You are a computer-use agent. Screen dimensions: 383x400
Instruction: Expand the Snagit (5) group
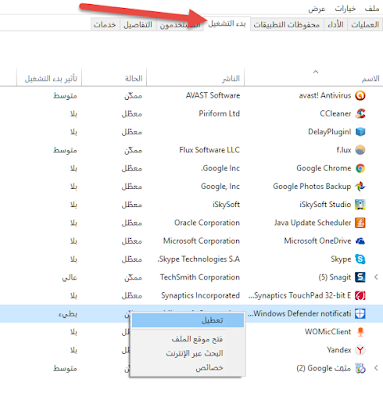(376, 277)
